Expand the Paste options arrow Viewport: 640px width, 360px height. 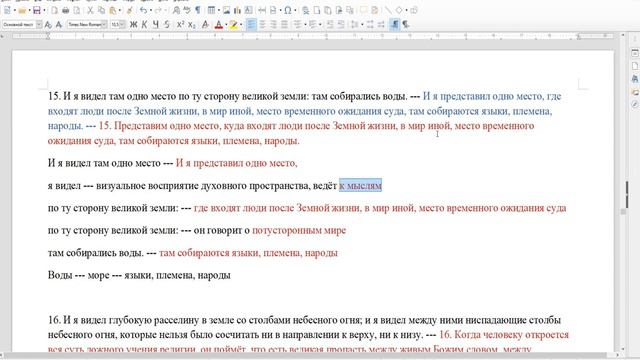click(x=120, y=10)
